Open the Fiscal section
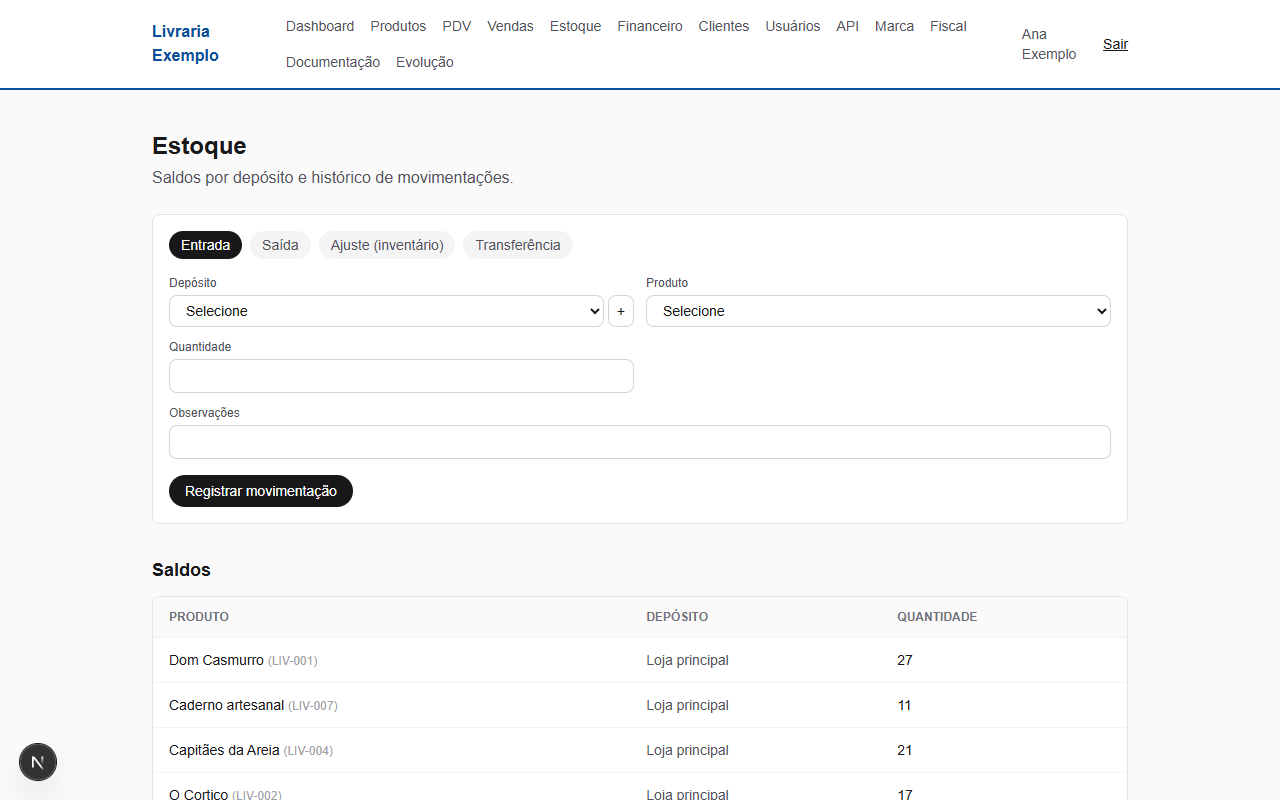The height and width of the screenshot is (800, 1280). [x=948, y=26]
